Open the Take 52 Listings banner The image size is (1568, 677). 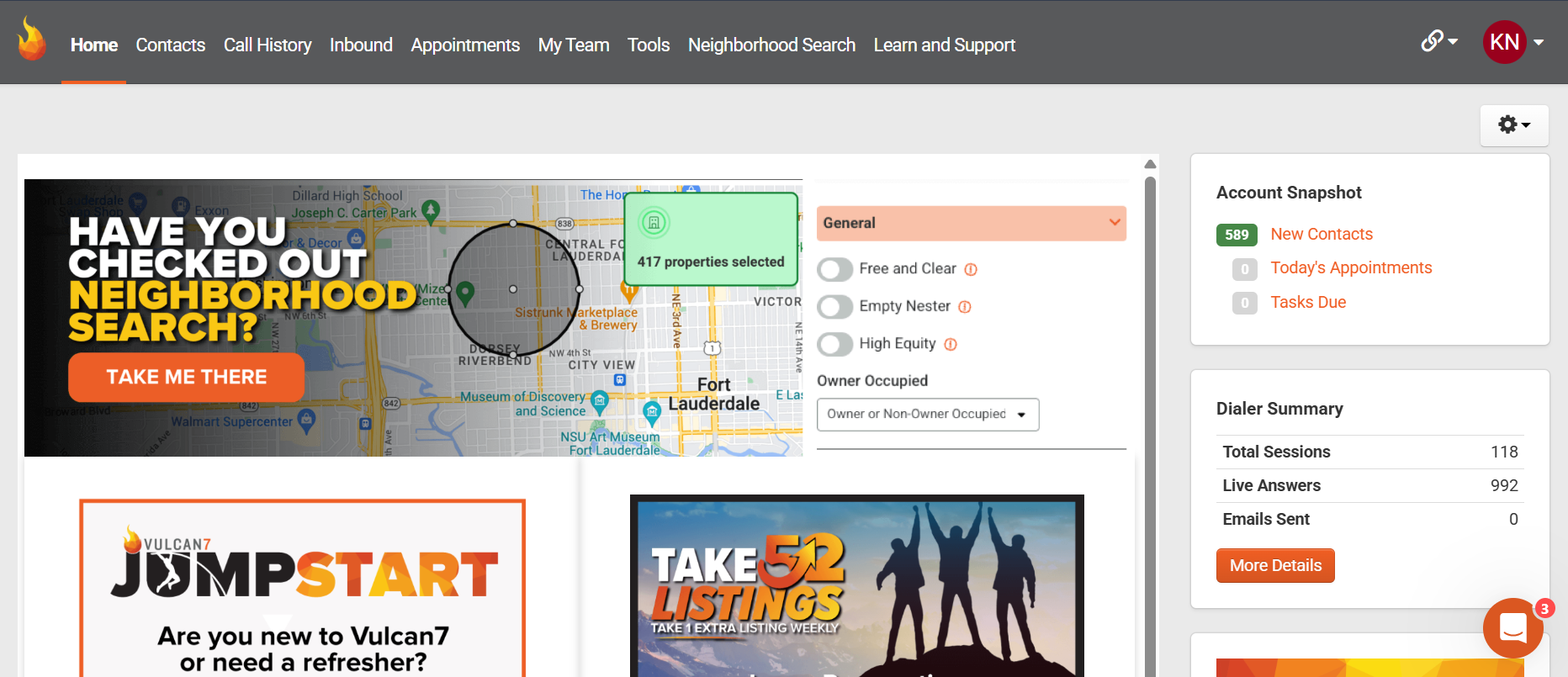pyautogui.click(x=856, y=585)
